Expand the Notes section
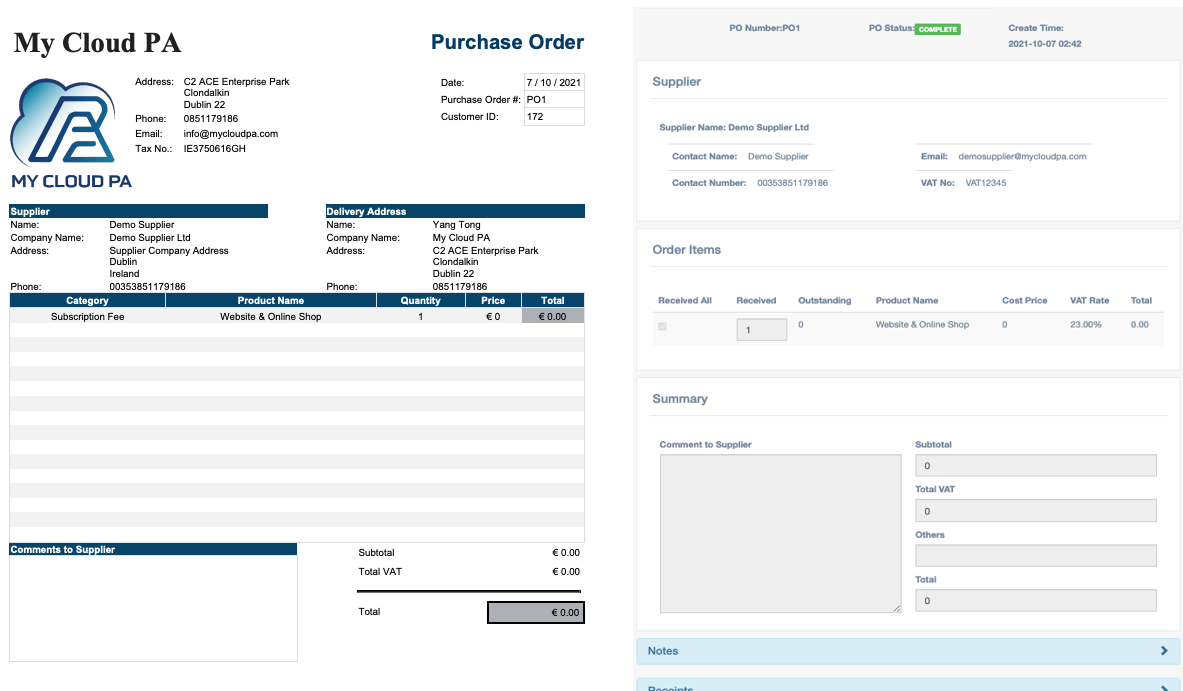 908,651
